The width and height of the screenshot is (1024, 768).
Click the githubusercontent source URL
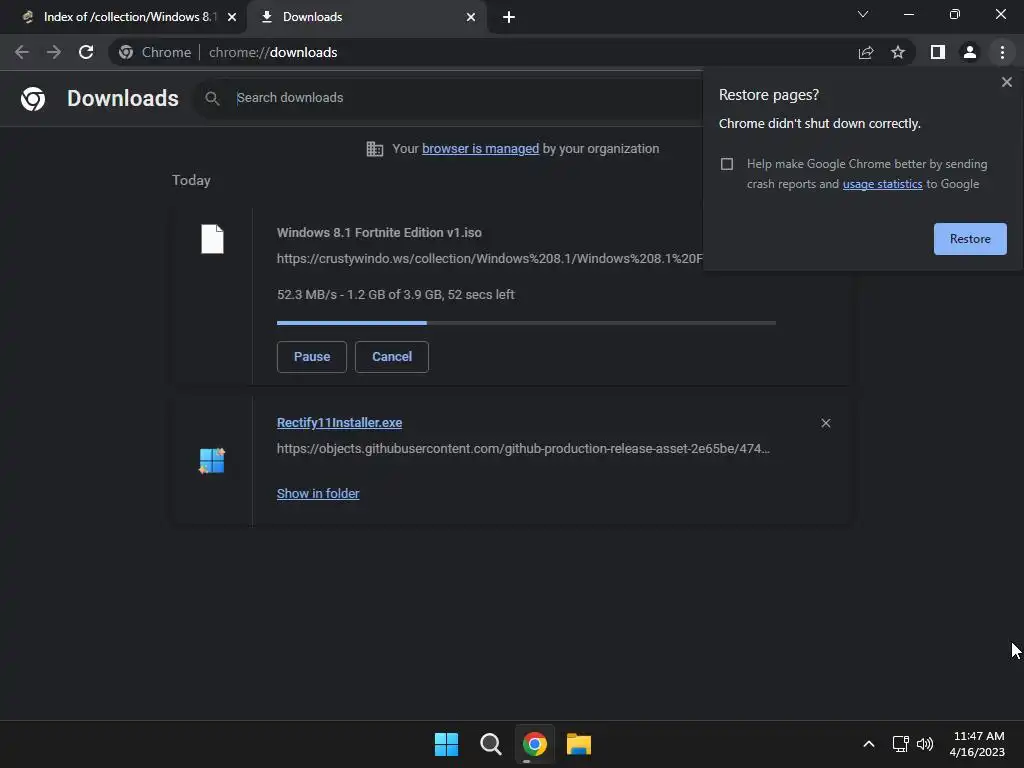(x=523, y=449)
